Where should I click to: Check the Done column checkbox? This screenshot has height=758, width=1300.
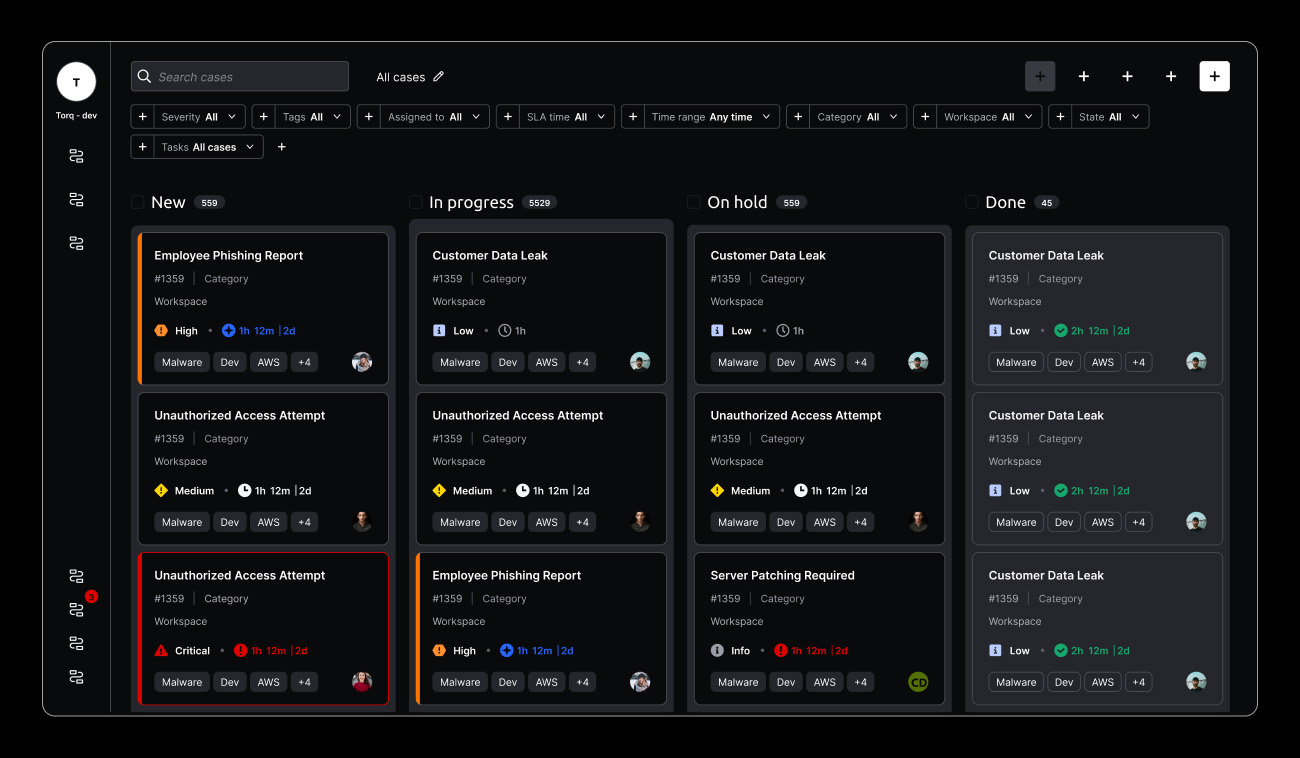tap(972, 202)
